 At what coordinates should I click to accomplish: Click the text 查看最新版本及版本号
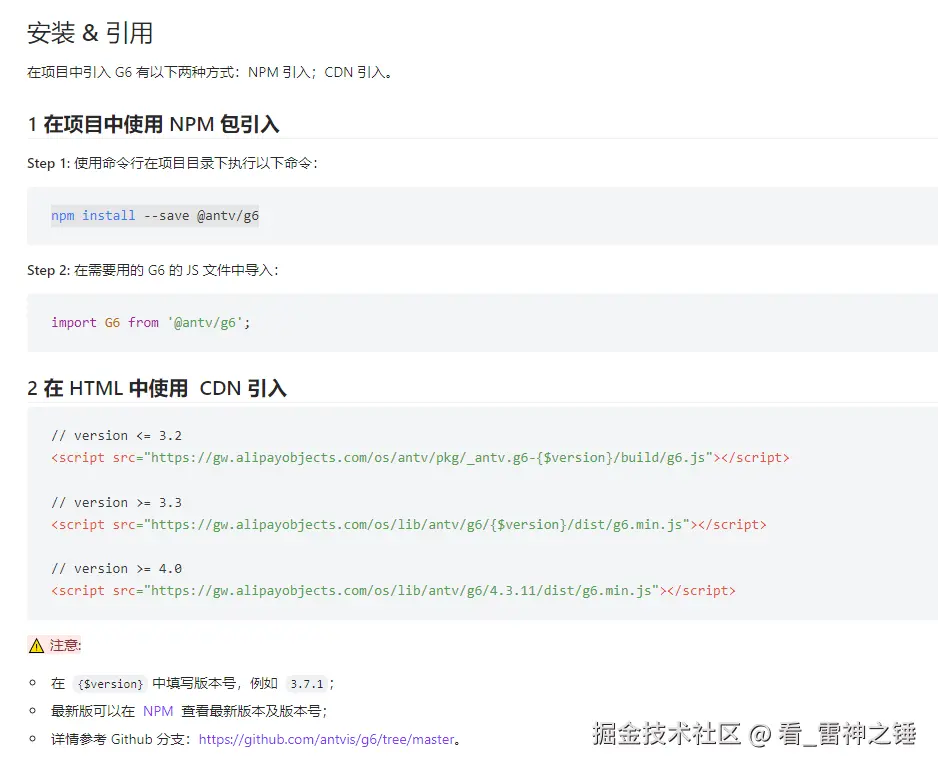tap(254, 711)
